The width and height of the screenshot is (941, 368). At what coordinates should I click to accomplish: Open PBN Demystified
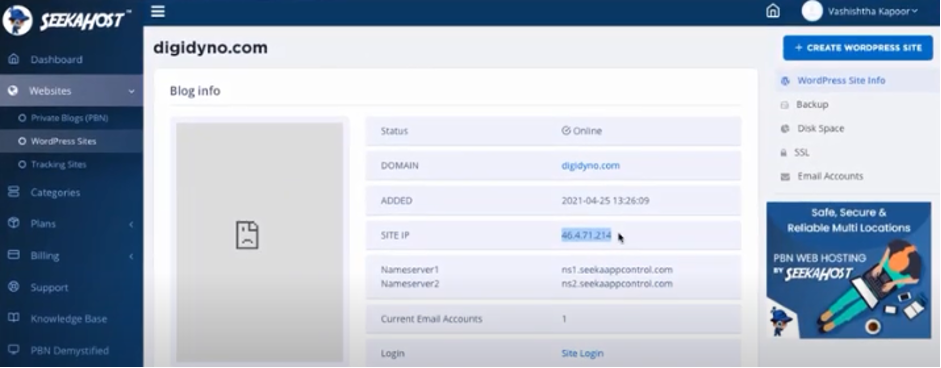click(70, 351)
